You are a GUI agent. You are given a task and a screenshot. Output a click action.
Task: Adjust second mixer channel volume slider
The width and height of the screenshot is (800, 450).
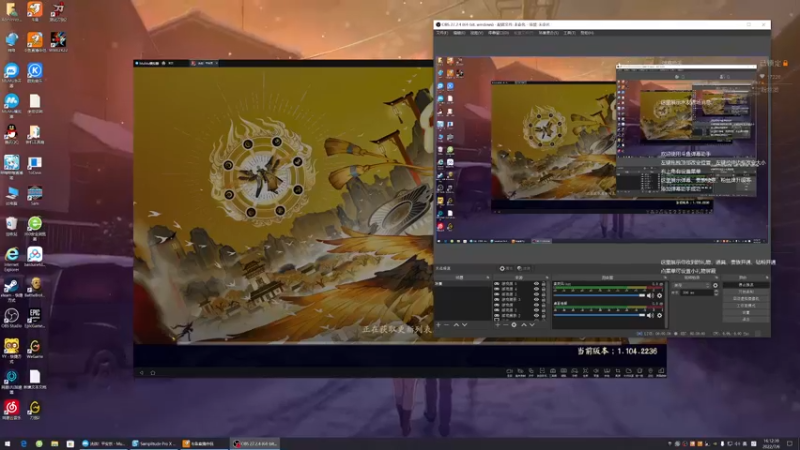599,315
